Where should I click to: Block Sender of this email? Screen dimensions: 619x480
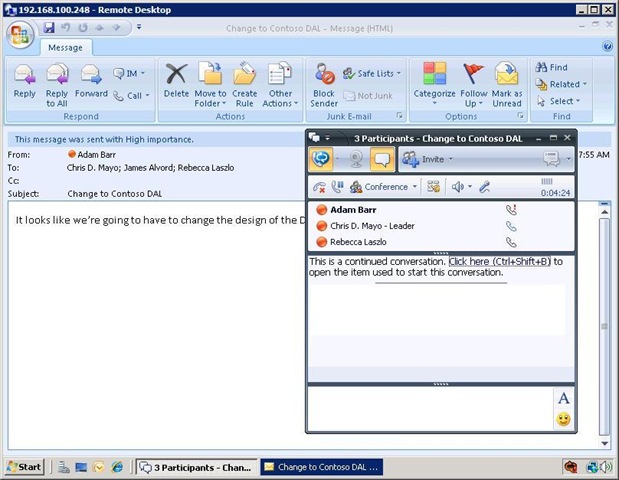pyautogui.click(x=324, y=85)
